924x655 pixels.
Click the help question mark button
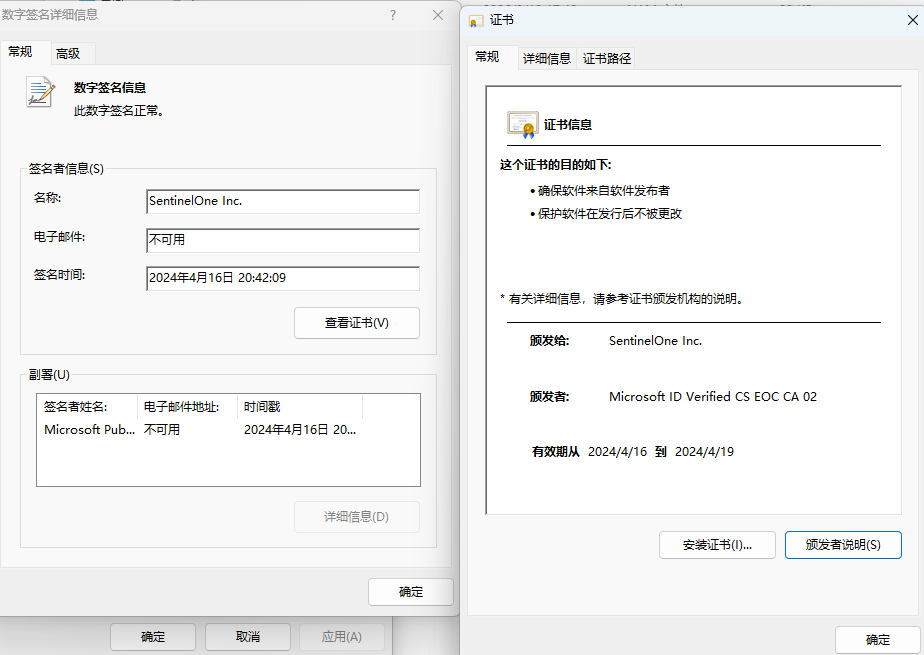pyautogui.click(x=393, y=15)
